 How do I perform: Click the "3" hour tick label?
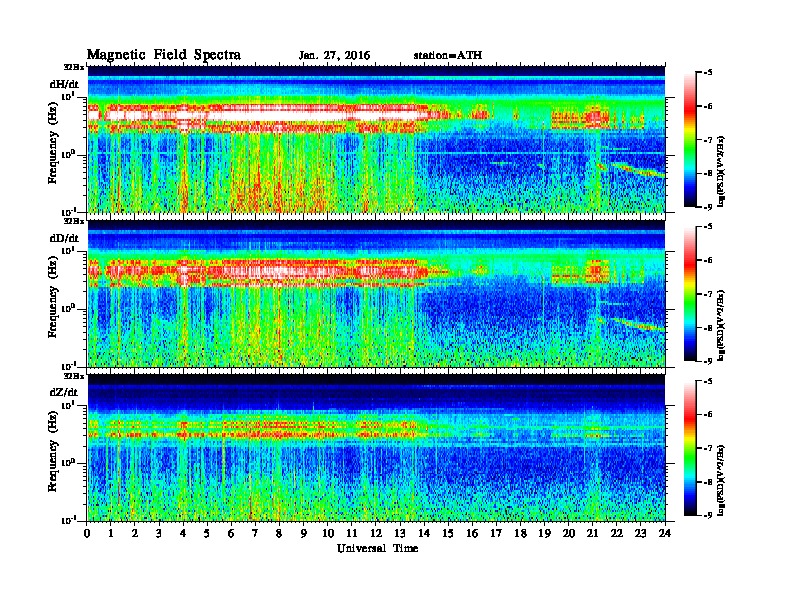point(159,533)
